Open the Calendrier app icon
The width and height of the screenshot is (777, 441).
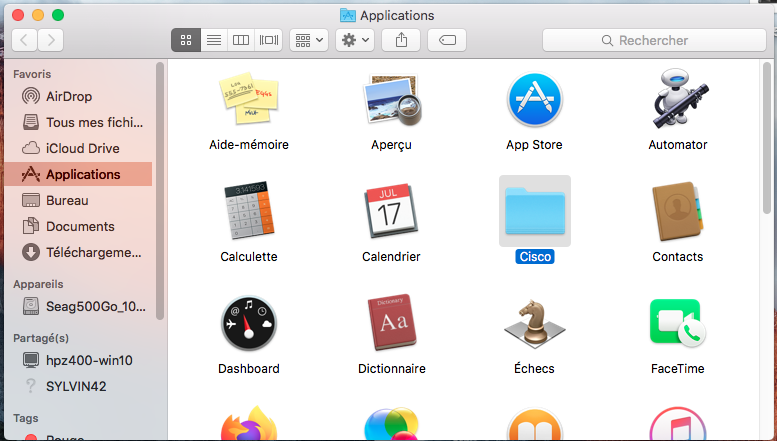click(391, 212)
